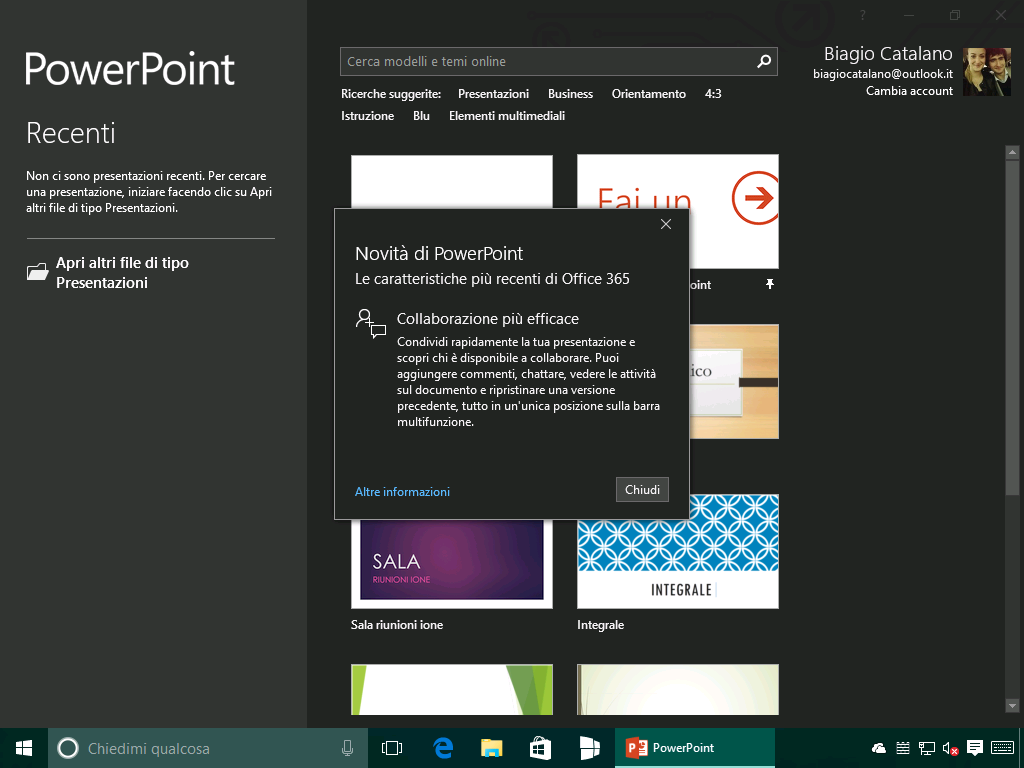Select the Business suggested search
This screenshot has height=768, width=1024.
(570, 94)
